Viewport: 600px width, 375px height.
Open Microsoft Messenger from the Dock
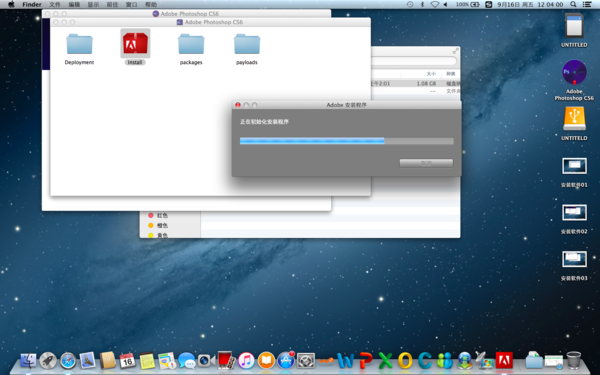tap(445, 360)
